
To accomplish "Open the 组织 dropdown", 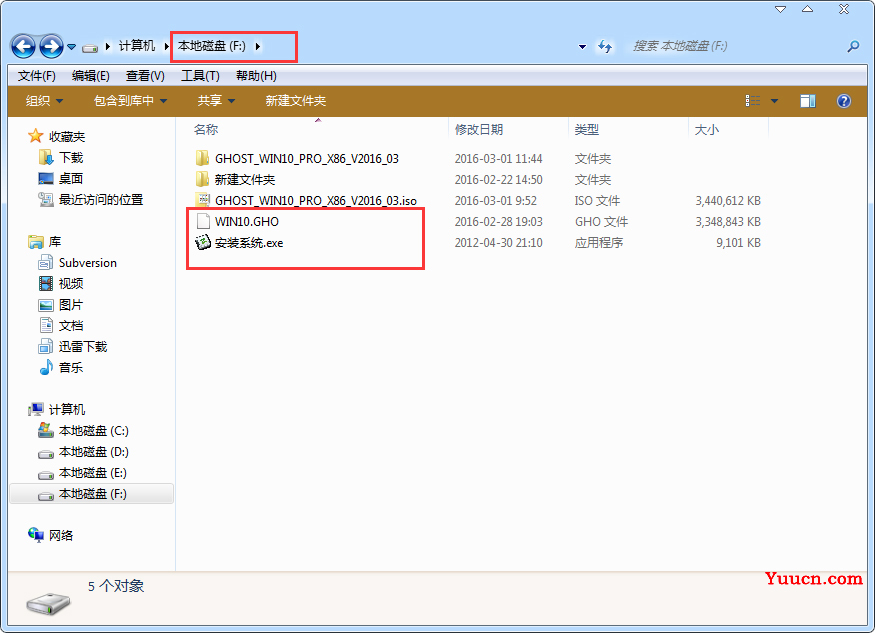I will pos(44,101).
